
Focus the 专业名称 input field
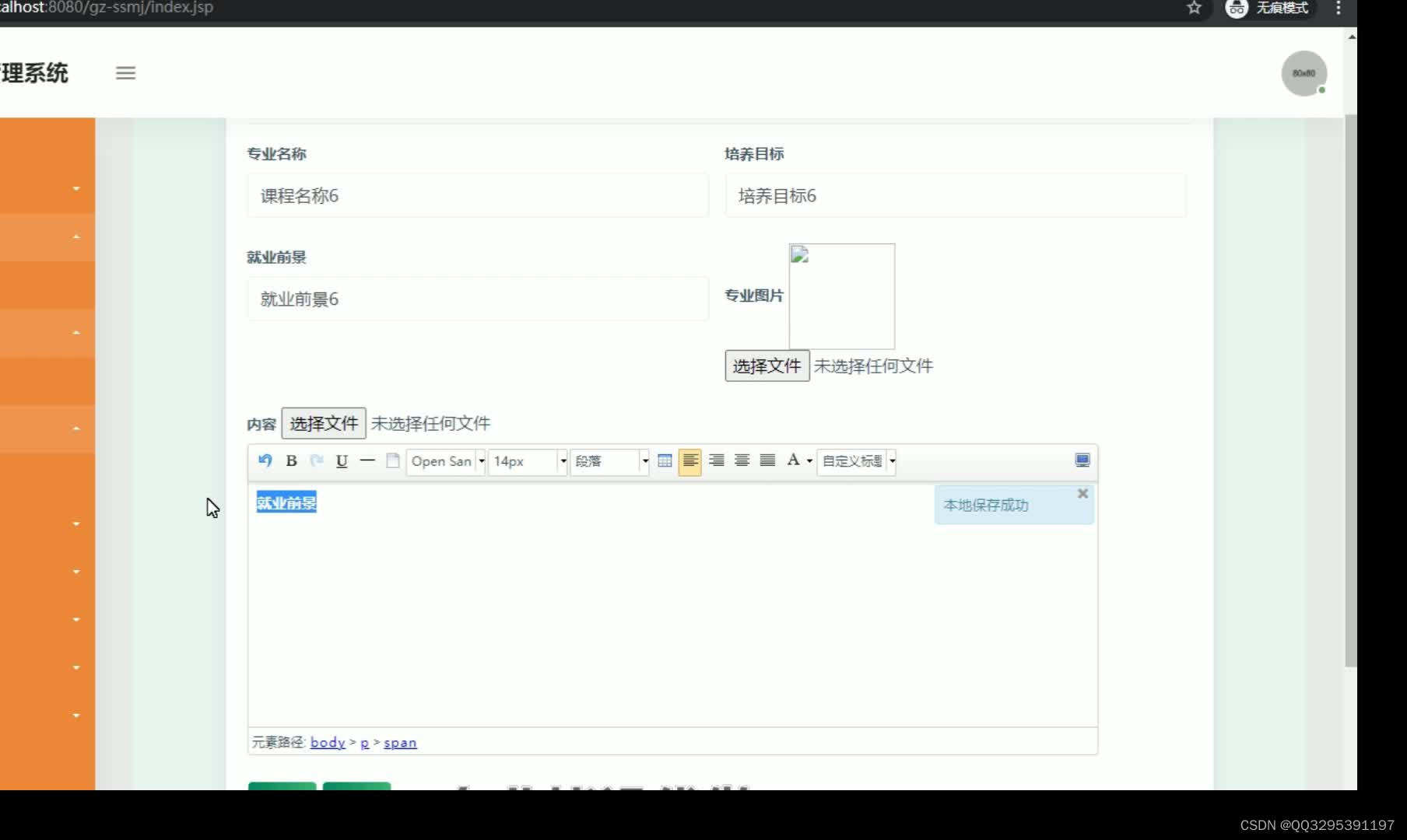(x=478, y=195)
